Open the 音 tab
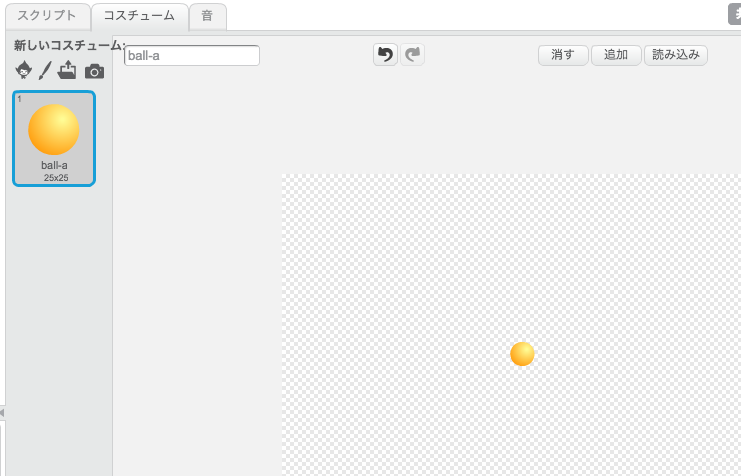This screenshot has width=741, height=476. (x=207, y=16)
